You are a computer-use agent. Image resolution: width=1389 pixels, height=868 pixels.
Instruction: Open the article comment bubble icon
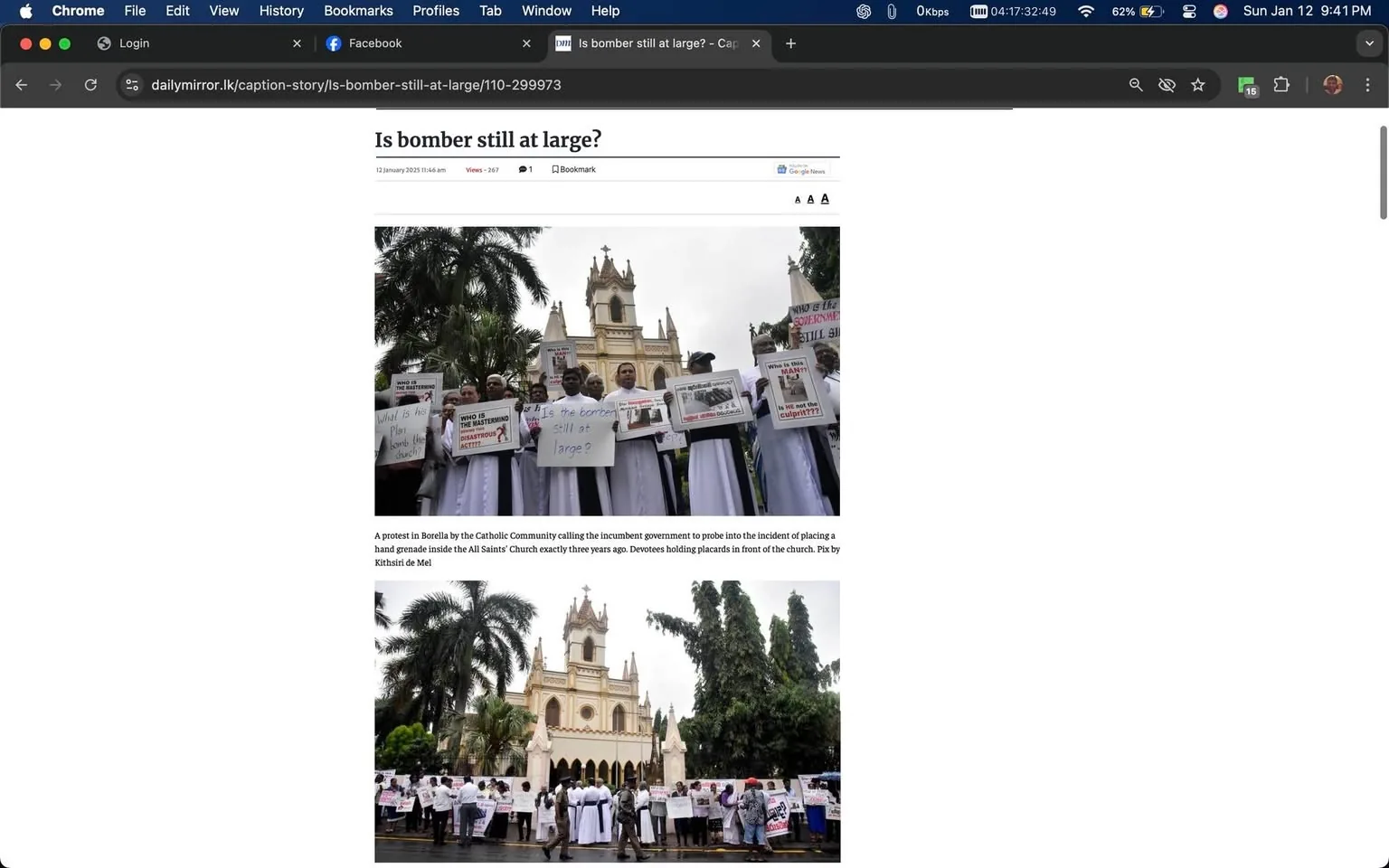(524, 169)
